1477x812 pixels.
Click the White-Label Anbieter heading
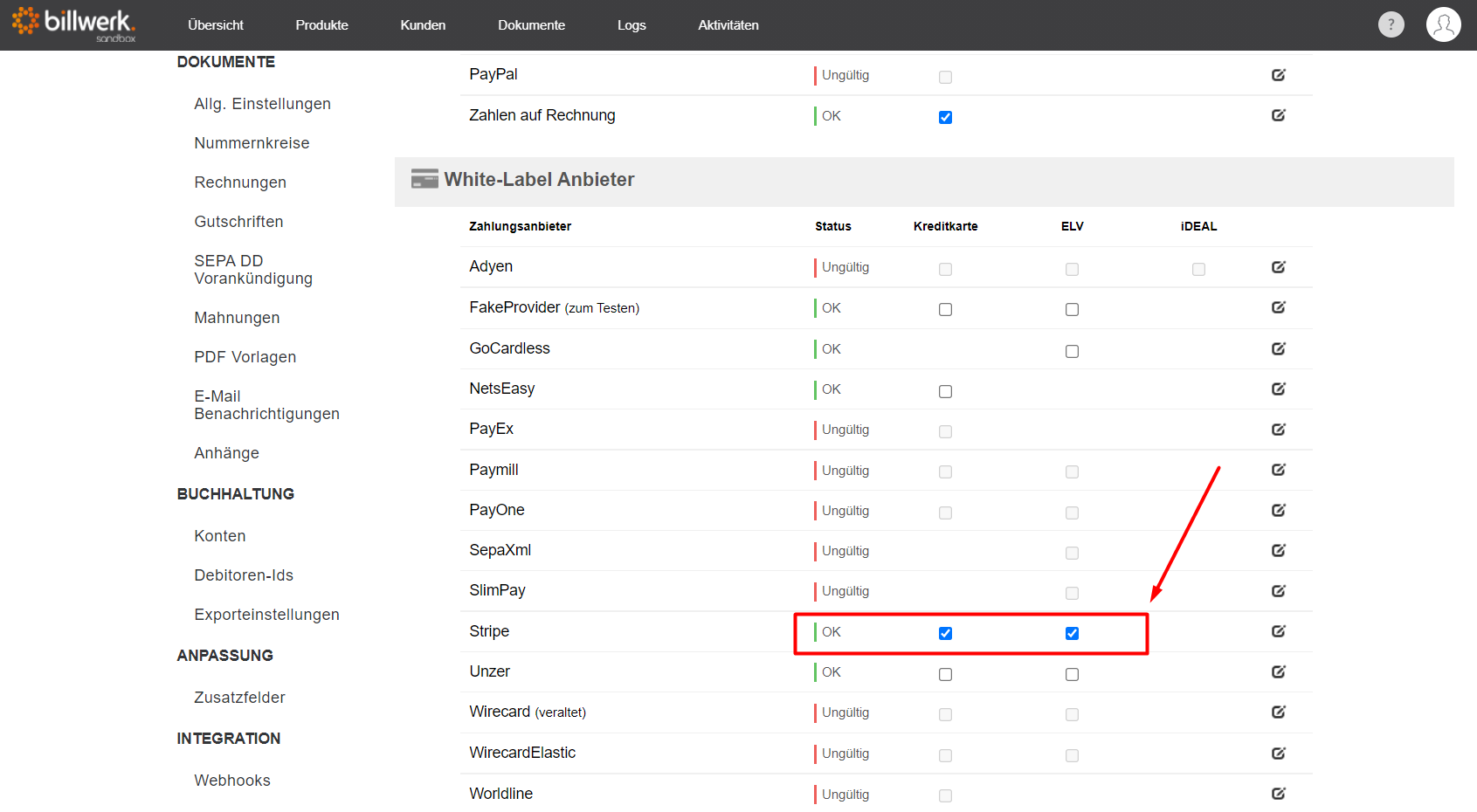[539, 179]
